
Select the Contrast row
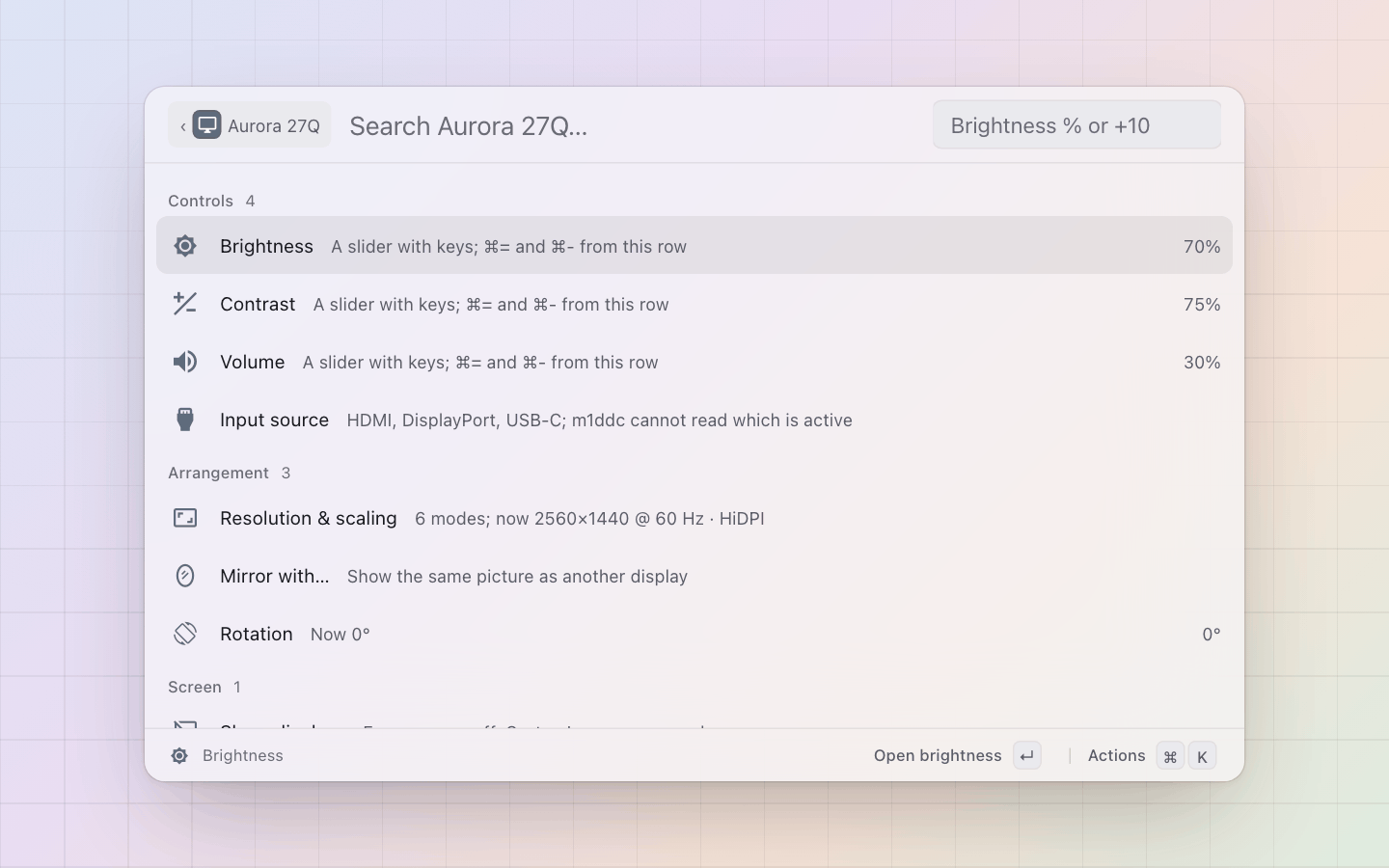click(694, 304)
